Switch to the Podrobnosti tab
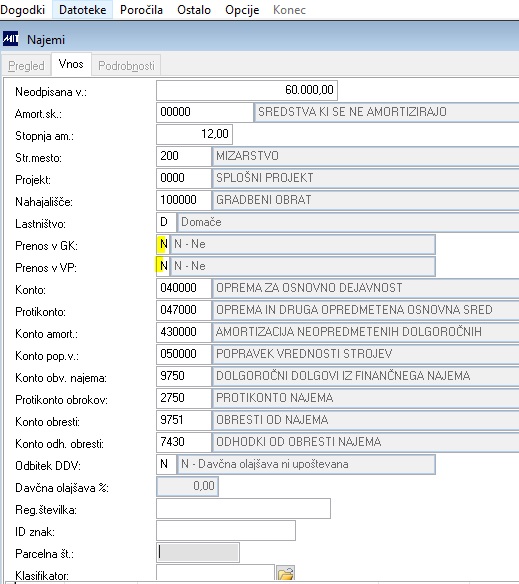Screen dimensions: 519x584 [126, 66]
